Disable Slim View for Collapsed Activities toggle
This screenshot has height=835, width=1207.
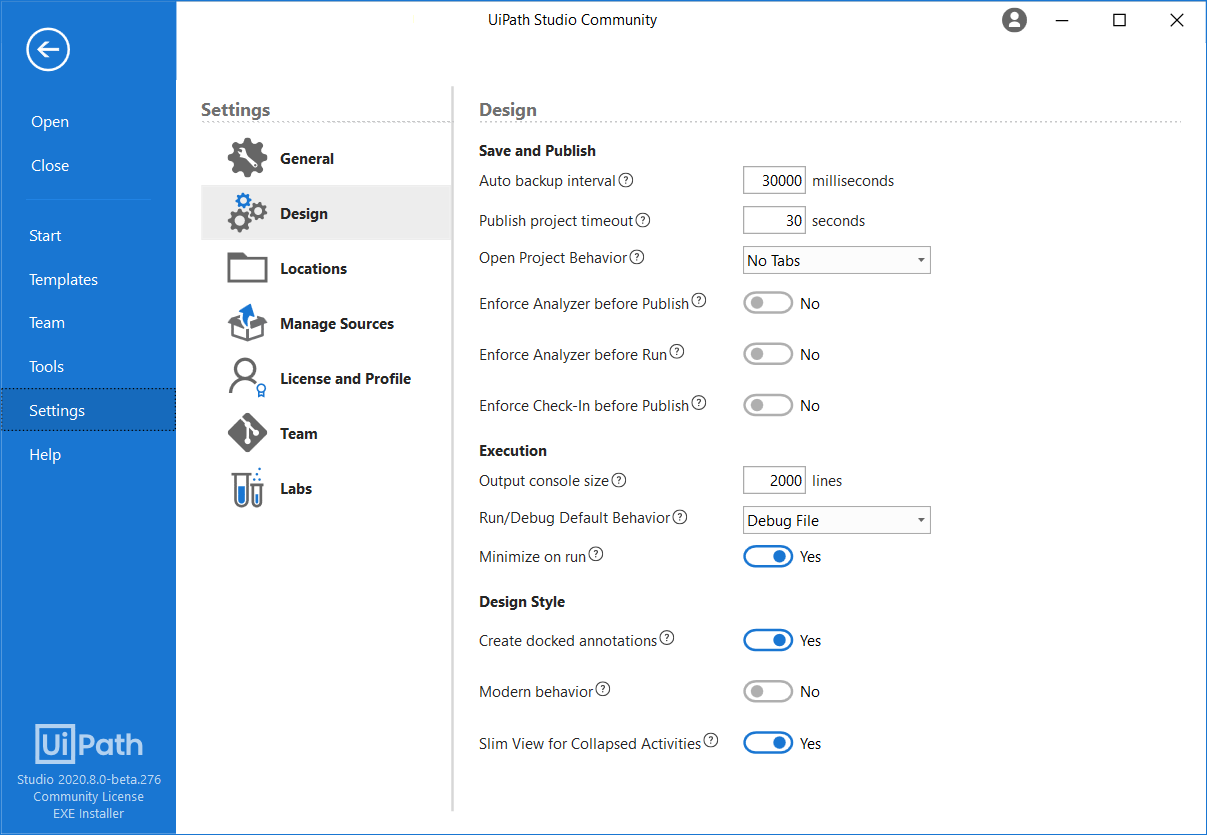coord(768,743)
